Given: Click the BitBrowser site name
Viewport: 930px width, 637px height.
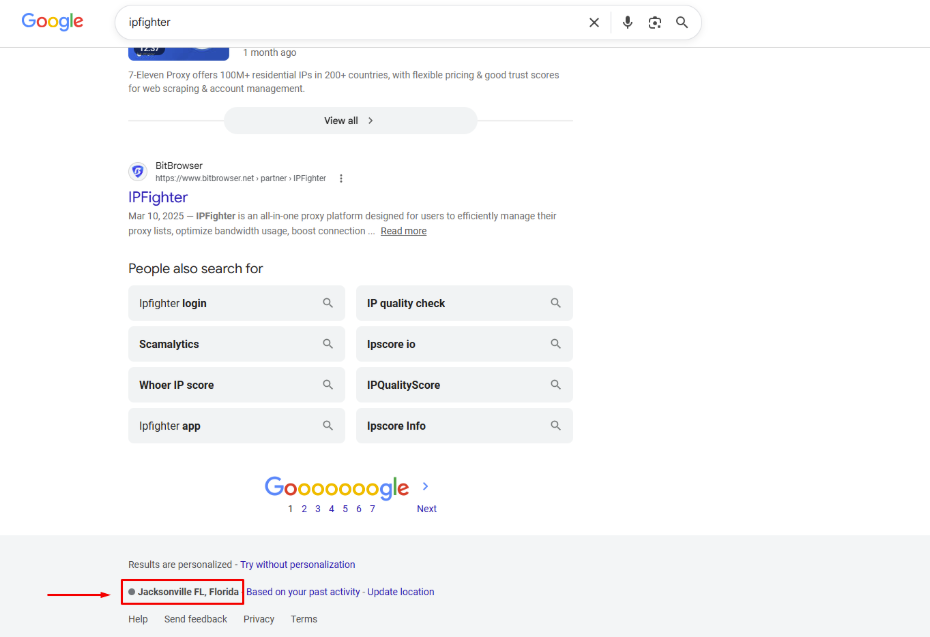Looking at the screenshot, I should tap(179, 165).
